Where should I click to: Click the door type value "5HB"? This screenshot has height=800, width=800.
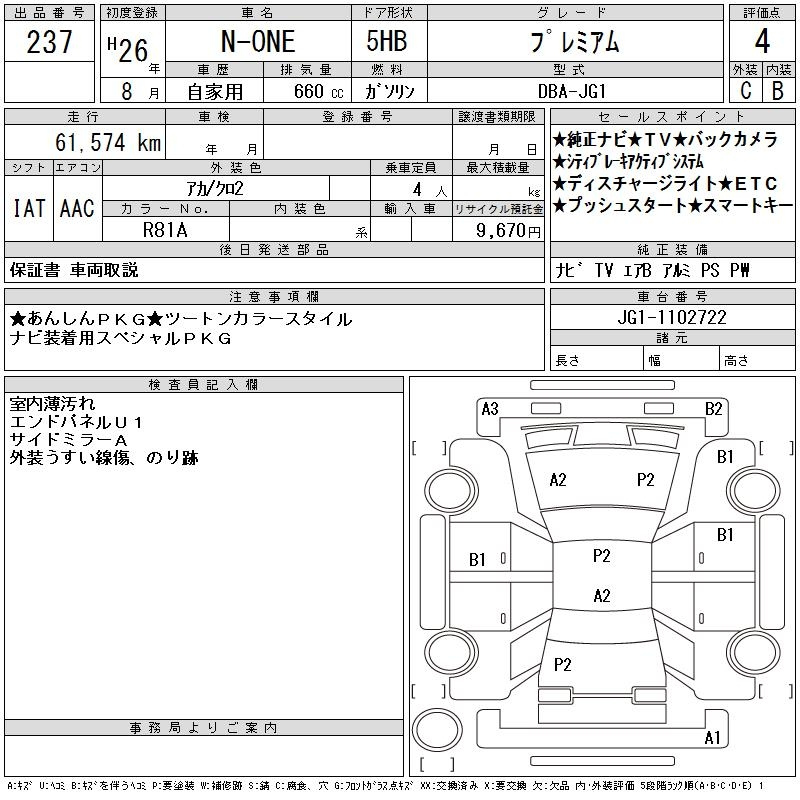click(387, 41)
